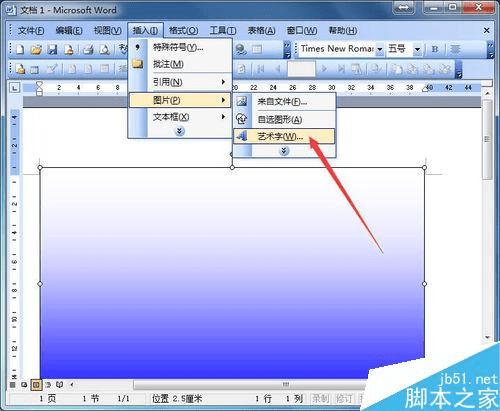Click the globe hyperlink icon
This screenshot has width=500, height=411.
[x=241, y=49]
